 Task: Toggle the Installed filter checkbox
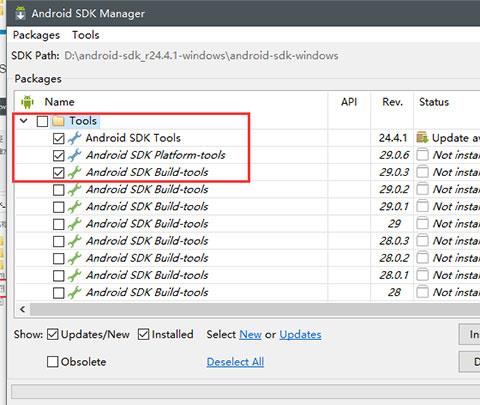[144, 334]
